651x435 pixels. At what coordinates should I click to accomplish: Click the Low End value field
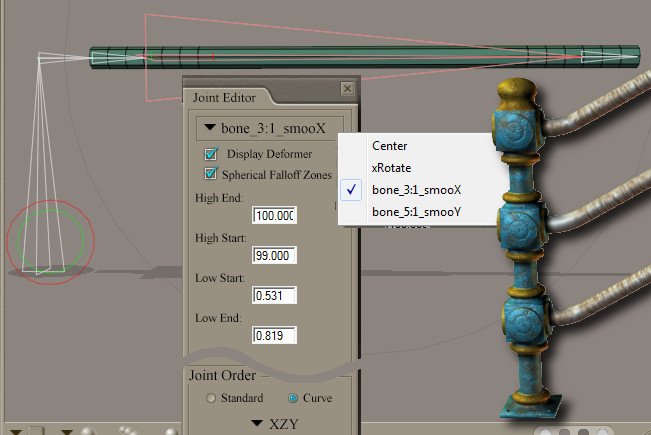[275, 336]
